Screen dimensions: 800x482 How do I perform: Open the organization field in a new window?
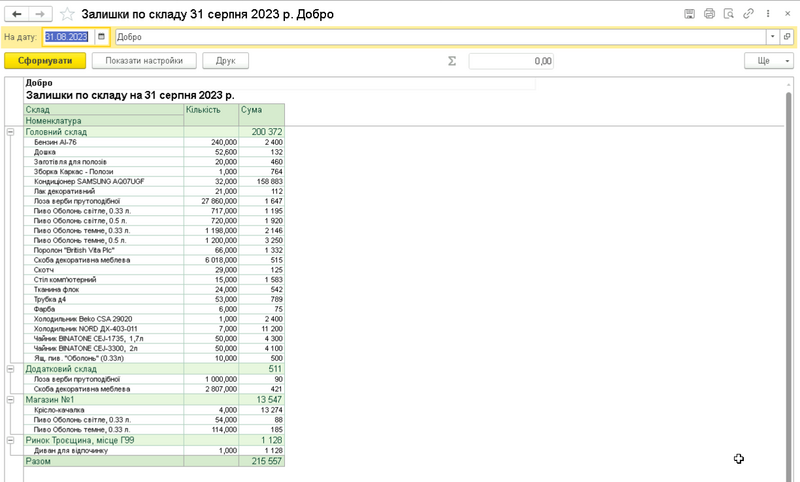point(787,37)
